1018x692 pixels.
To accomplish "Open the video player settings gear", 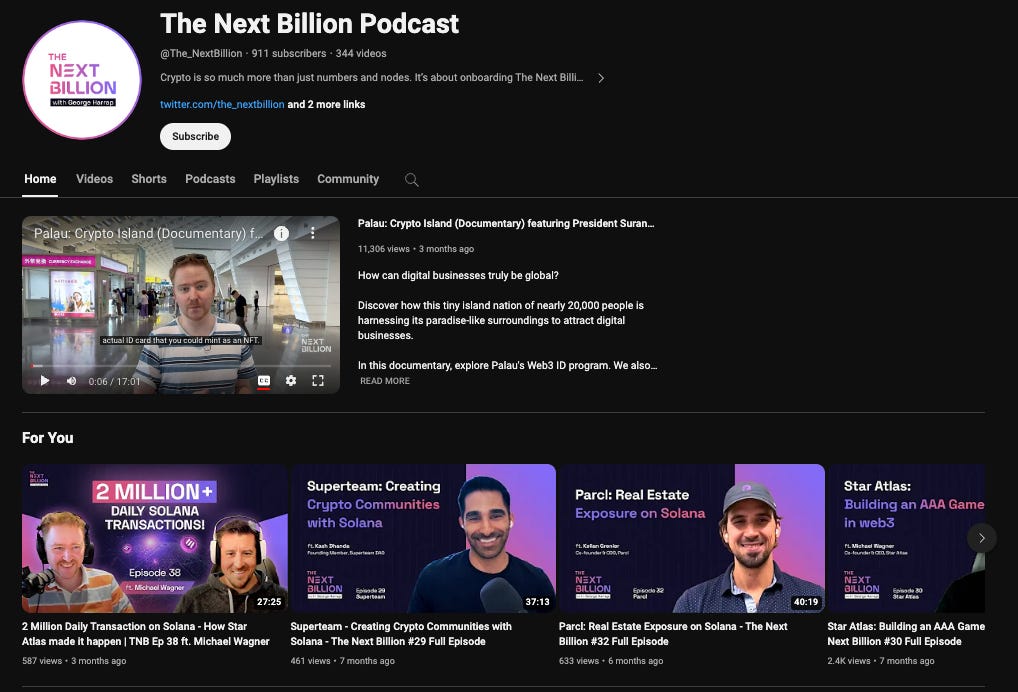I will tap(291, 380).
